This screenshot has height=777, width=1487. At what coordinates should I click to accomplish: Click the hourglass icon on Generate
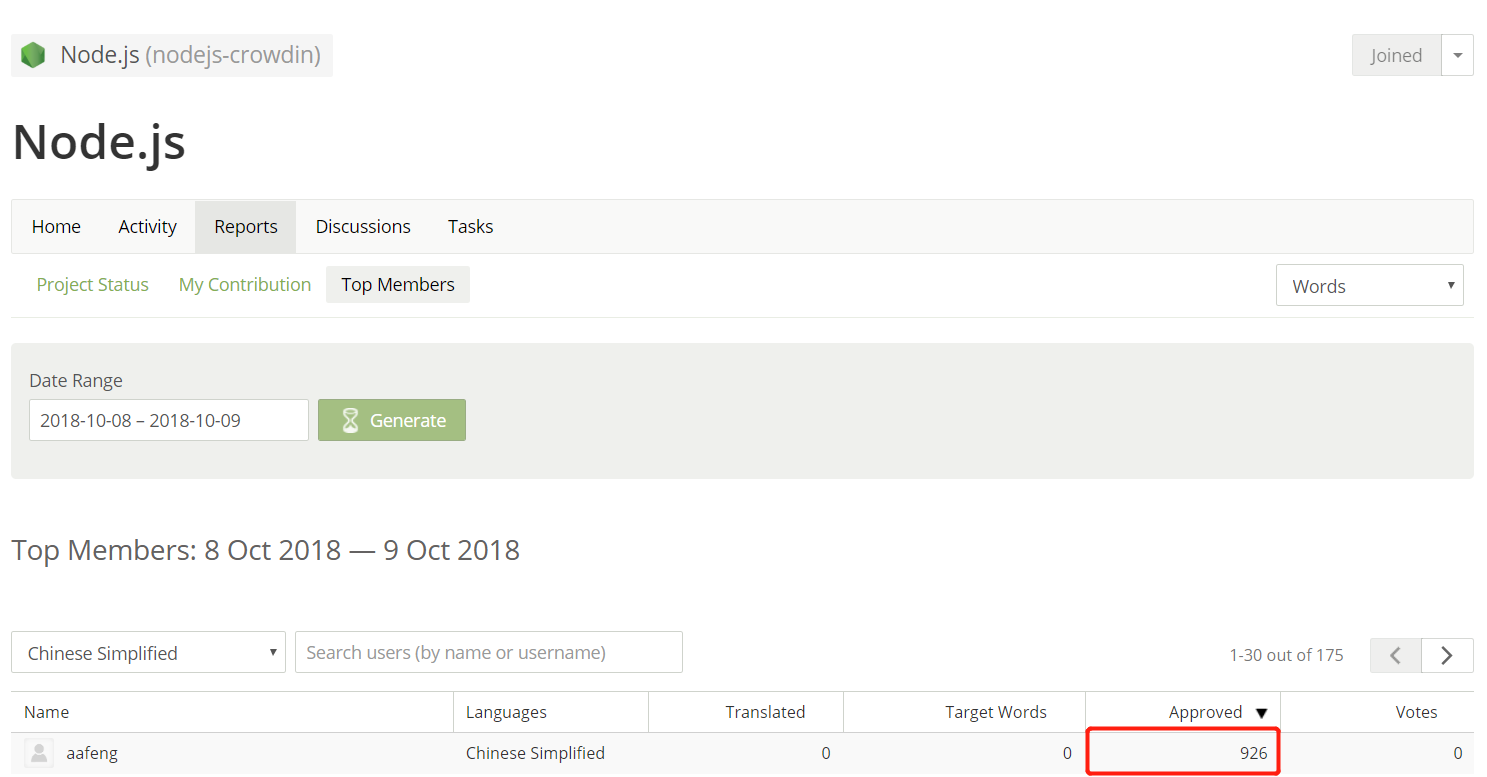[350, 420]
